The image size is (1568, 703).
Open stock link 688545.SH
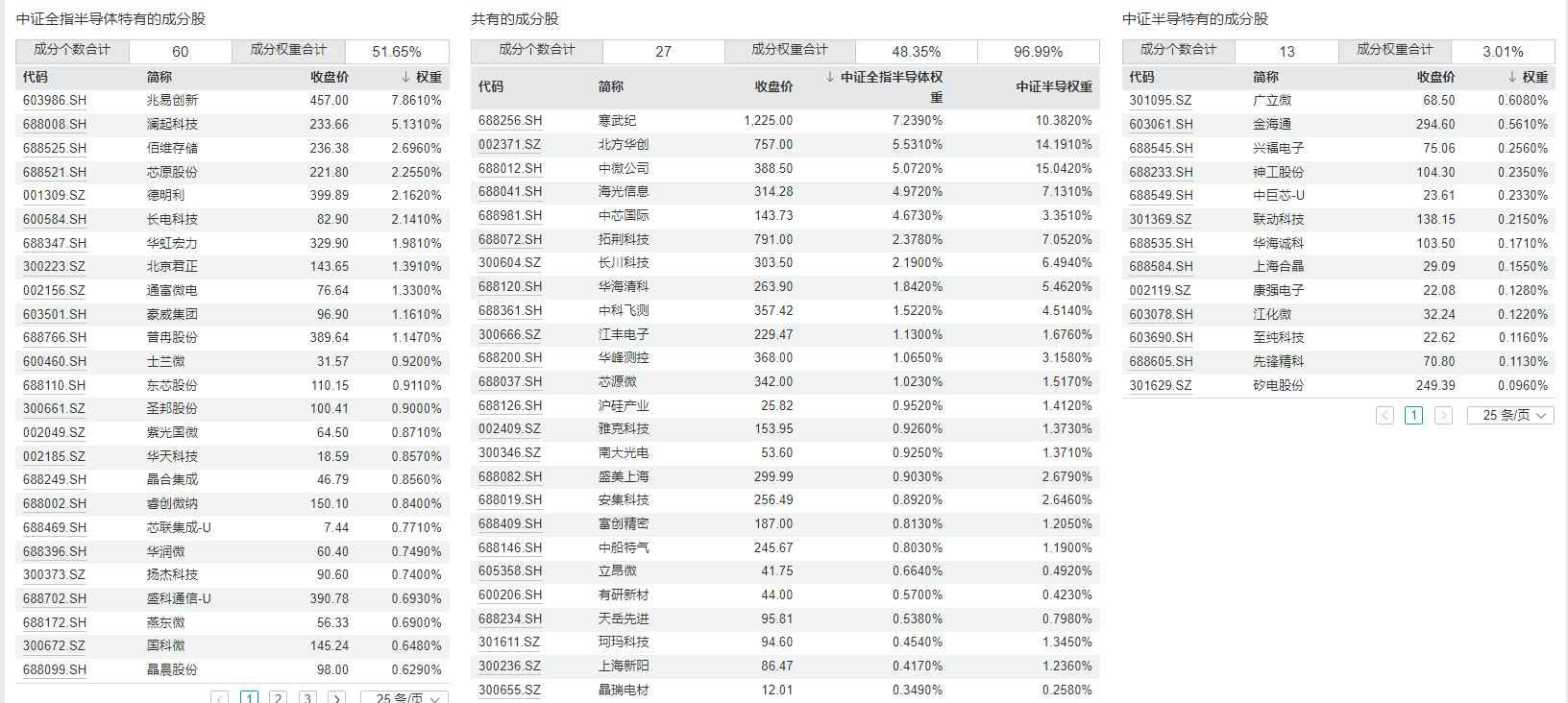[1161, 148]
